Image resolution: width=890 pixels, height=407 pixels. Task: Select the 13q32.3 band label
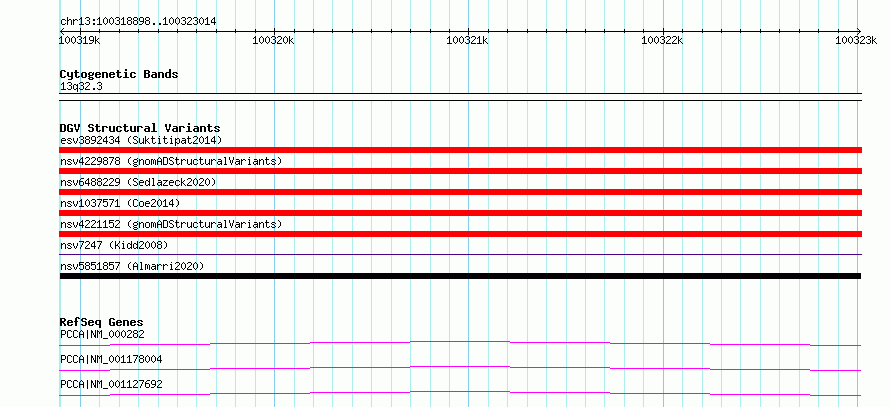pyautogui.click(x=81, y=87)
